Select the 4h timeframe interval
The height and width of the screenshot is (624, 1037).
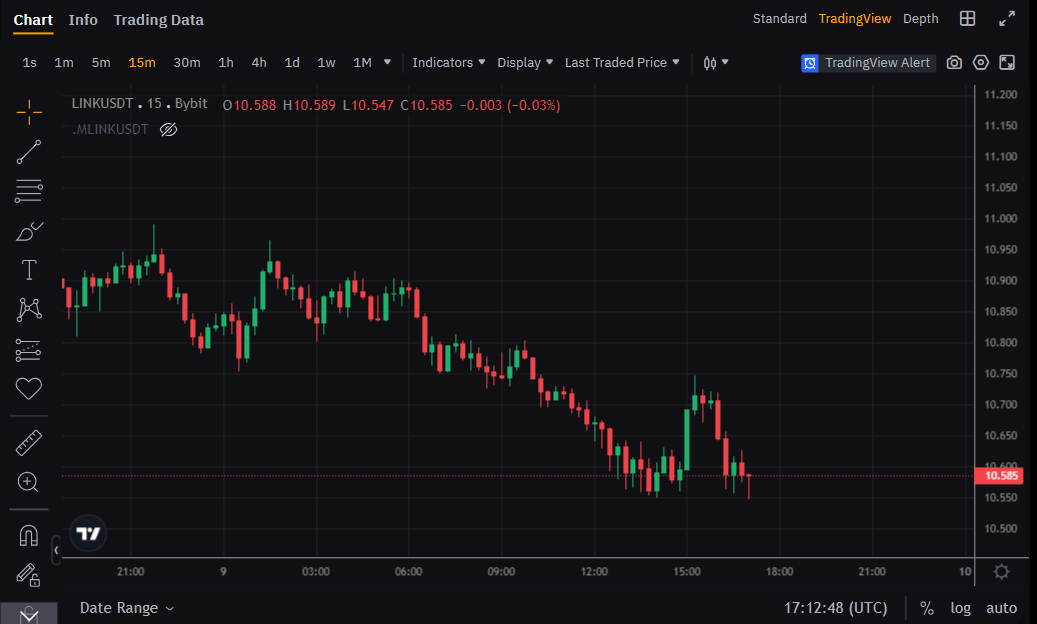point(259,63)
